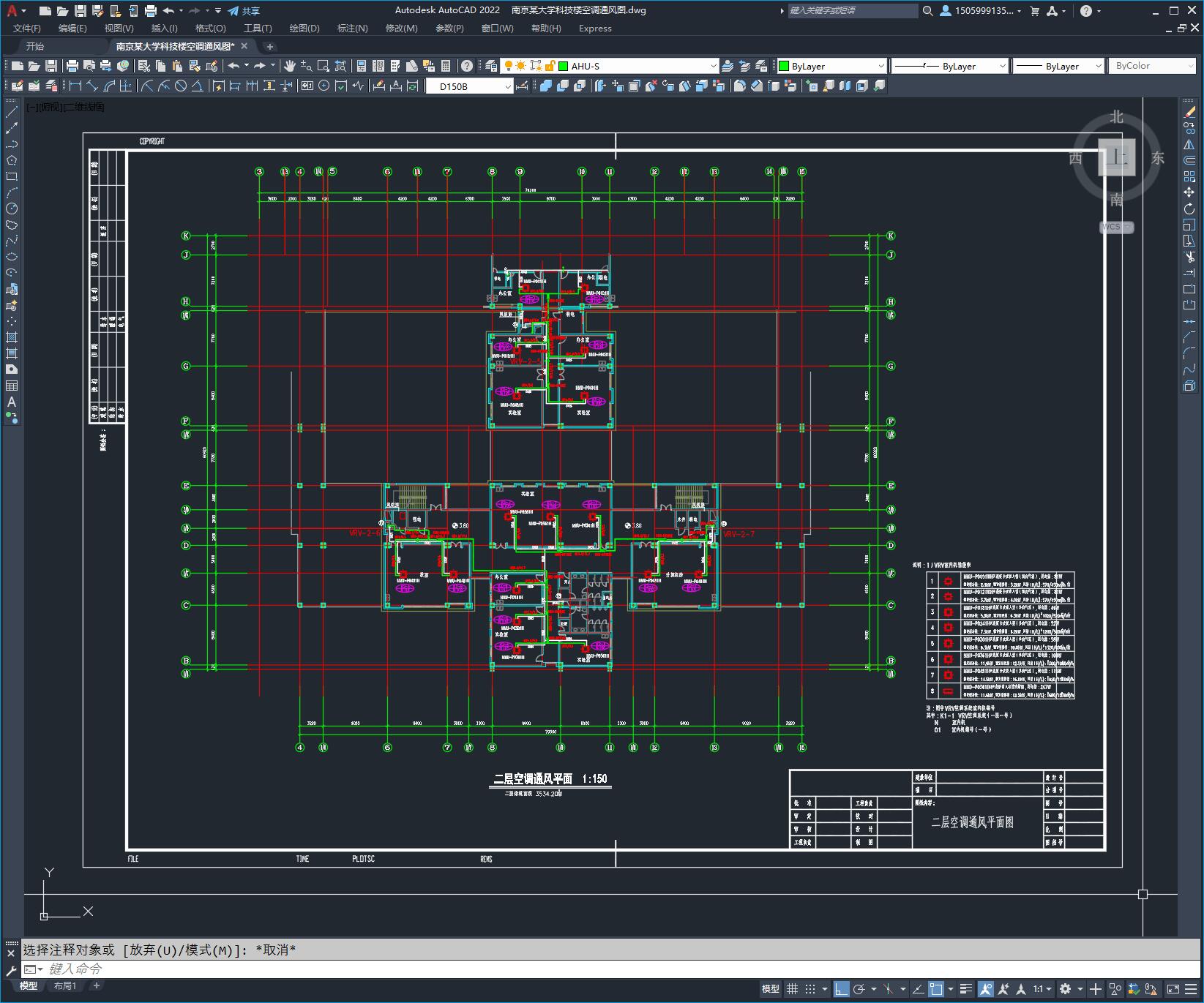Image resolution: width=1204 pixels, height=1003 pixels.
Task: Click the 共享 share button
Action: [244, 10]
